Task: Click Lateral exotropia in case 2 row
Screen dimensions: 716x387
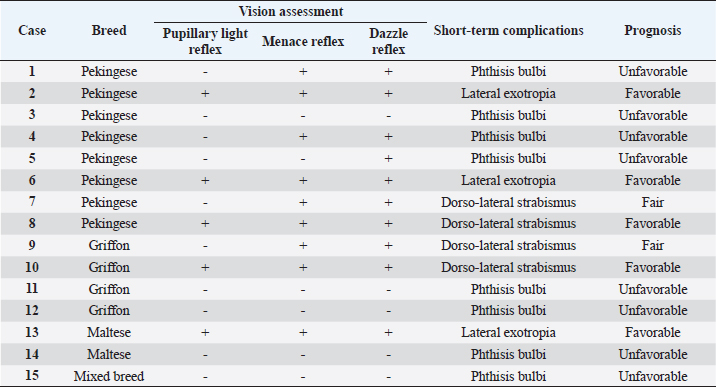Action: [508, 94]
